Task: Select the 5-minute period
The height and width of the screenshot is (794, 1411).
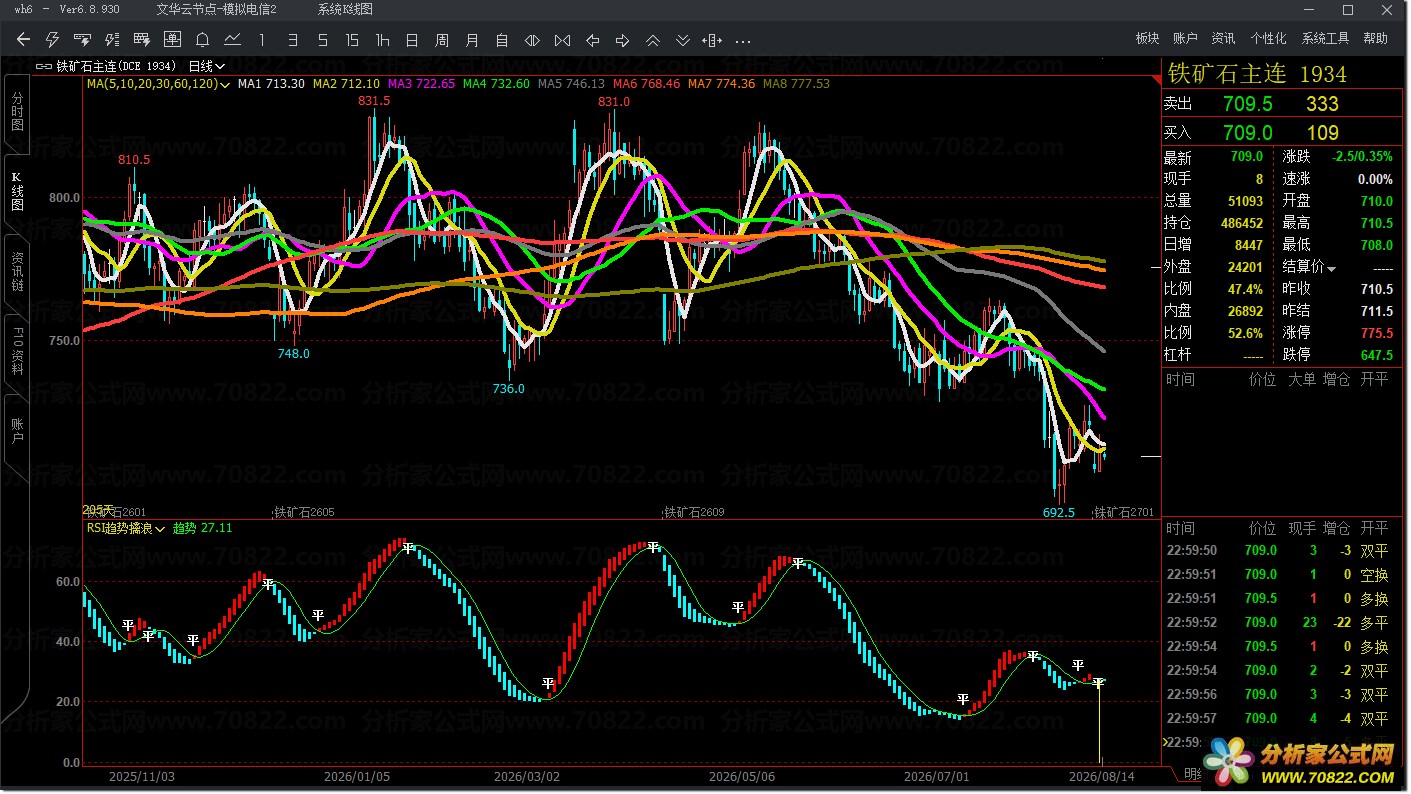Action: click(x=322, y=40)
